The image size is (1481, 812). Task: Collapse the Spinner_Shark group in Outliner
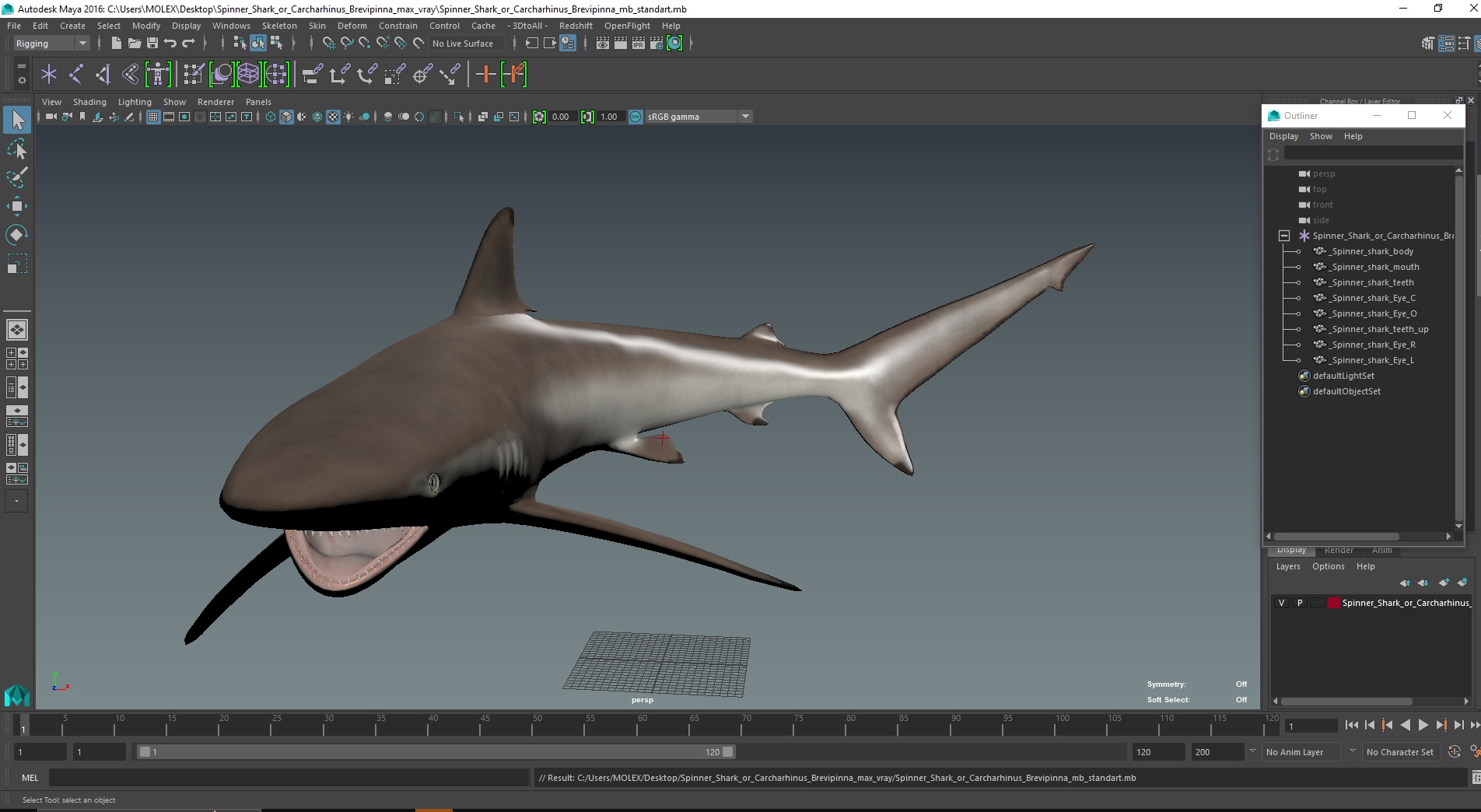click(1284, 236)
